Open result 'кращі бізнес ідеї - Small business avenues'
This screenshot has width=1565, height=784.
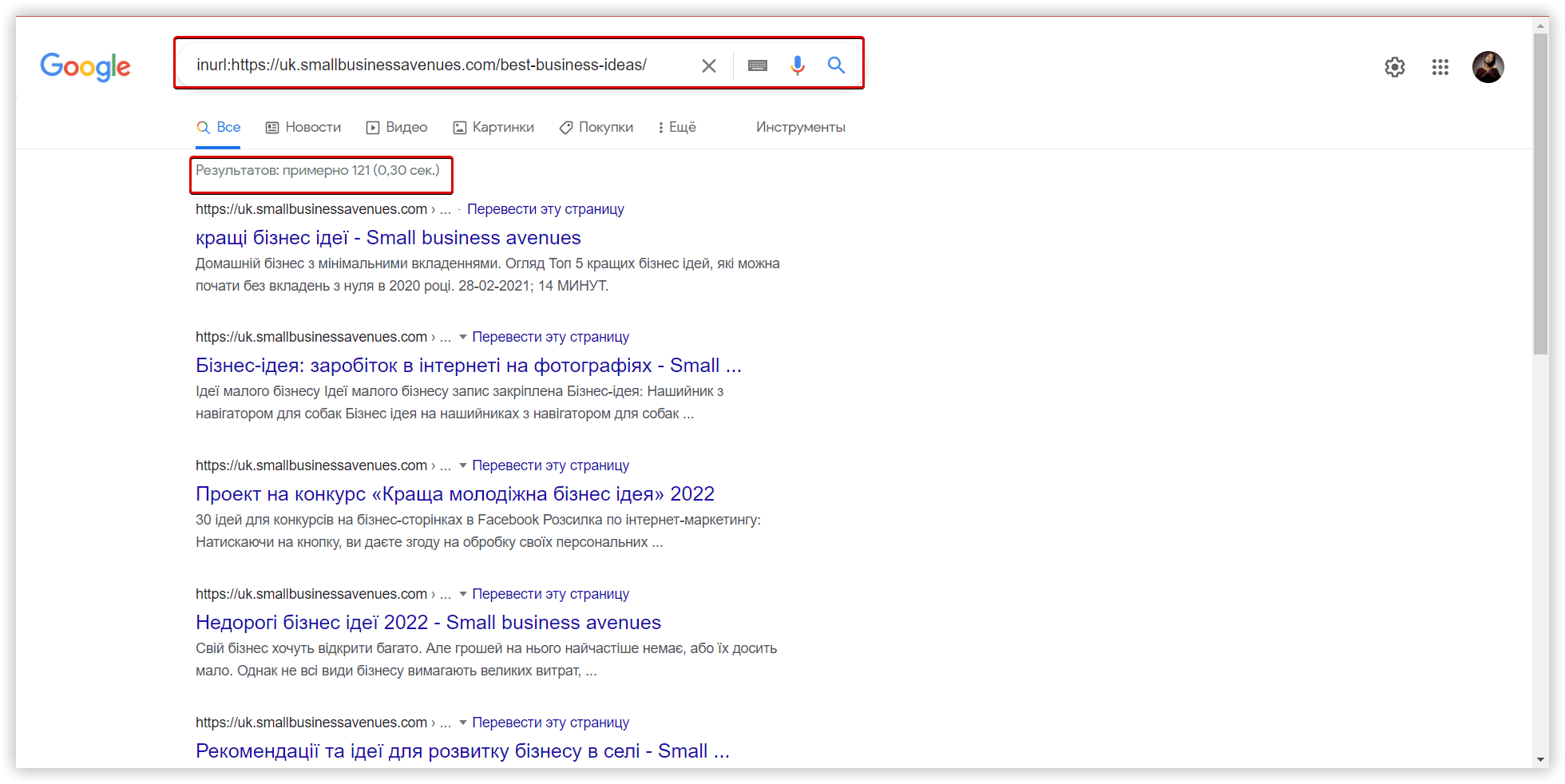(388, 238)
